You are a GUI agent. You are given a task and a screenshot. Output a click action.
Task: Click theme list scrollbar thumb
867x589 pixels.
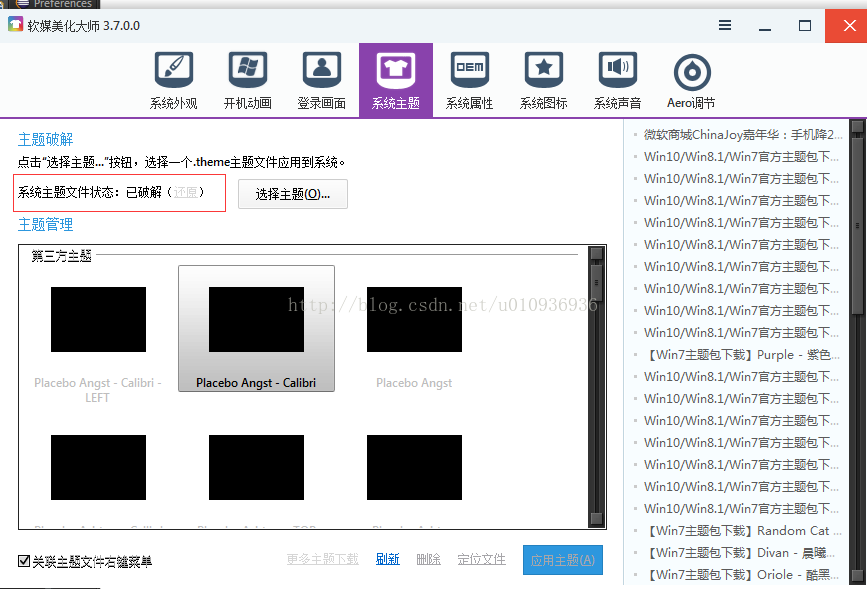pyautogui.click(x=596, y=283)
